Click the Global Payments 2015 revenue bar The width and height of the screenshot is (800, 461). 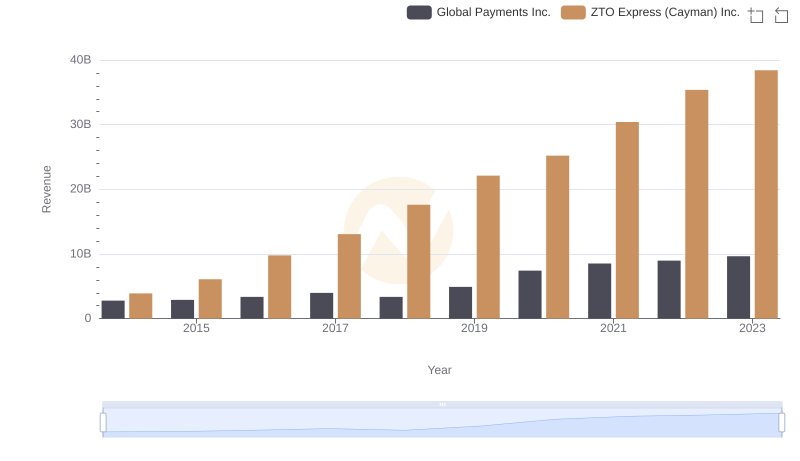[x=182, y=309]
